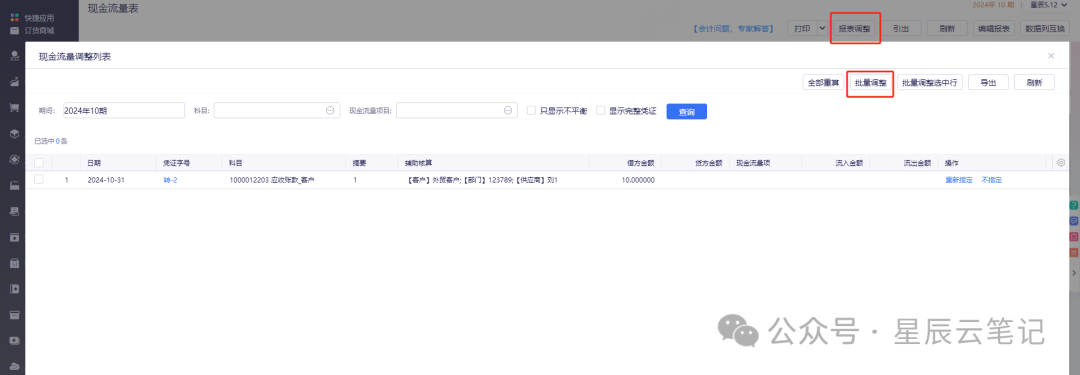Image resolution: width=1080 pixels, height=375 pixels.
Task: Open the notebook icon in sidebar
Action: 14,289
